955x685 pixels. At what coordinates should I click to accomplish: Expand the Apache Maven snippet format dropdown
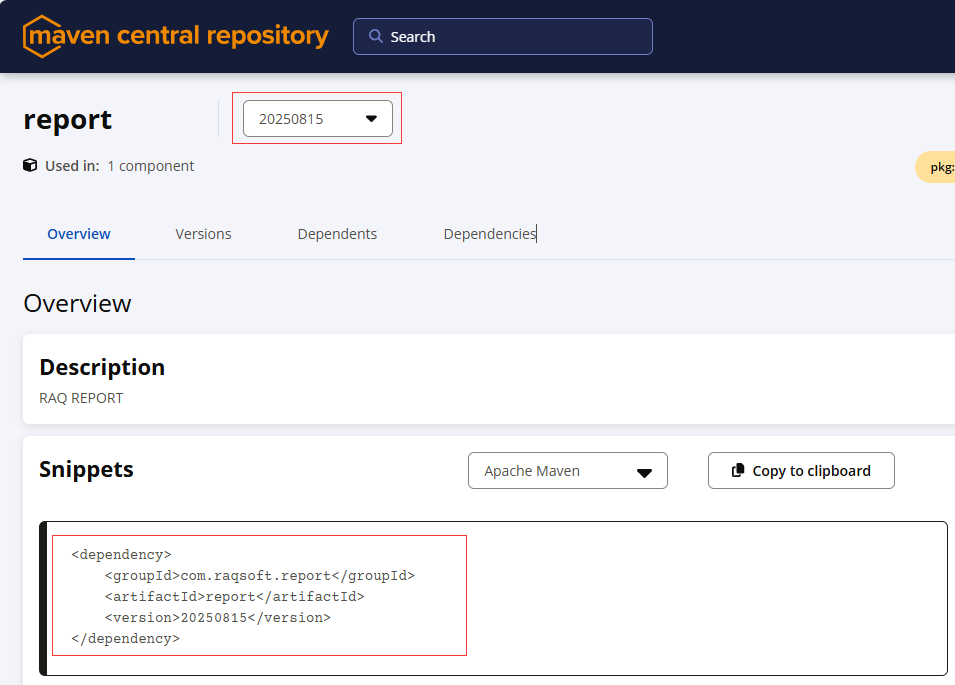click(x=567, y=471)
